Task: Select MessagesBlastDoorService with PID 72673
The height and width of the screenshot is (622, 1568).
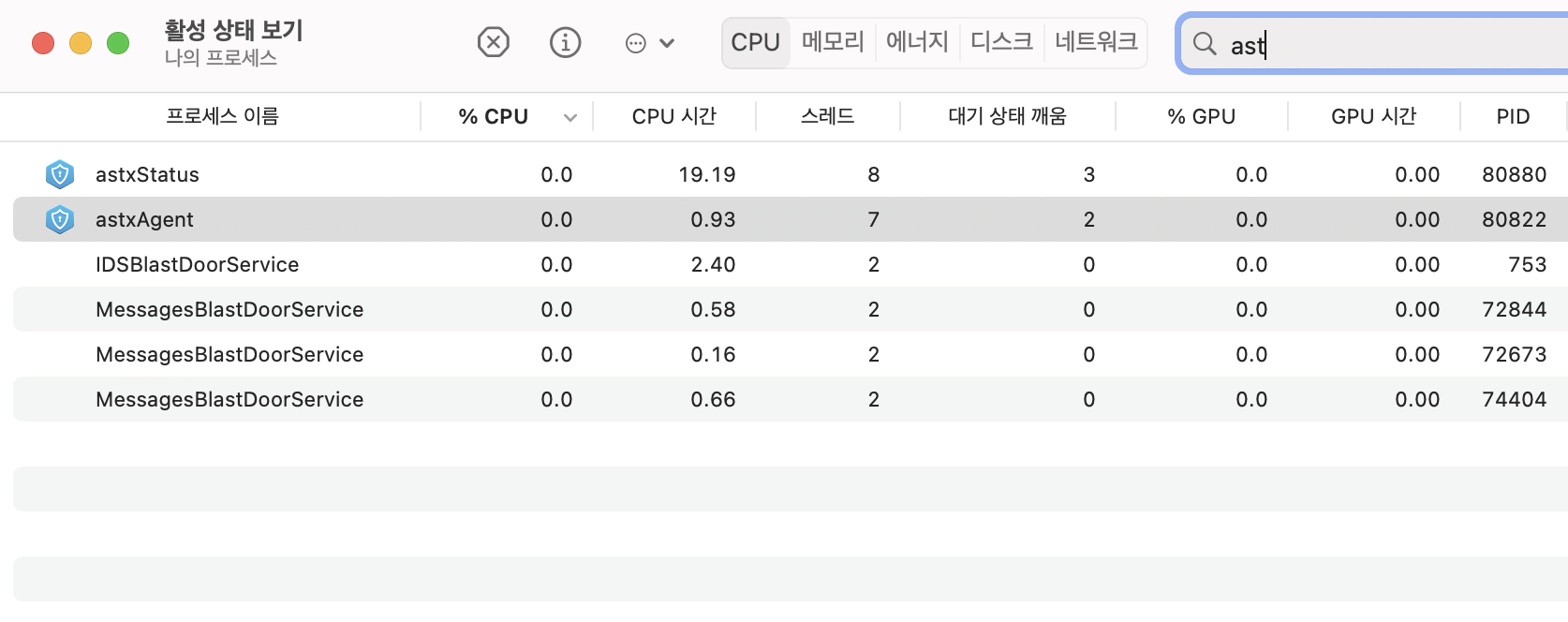Action: [791, 354]
